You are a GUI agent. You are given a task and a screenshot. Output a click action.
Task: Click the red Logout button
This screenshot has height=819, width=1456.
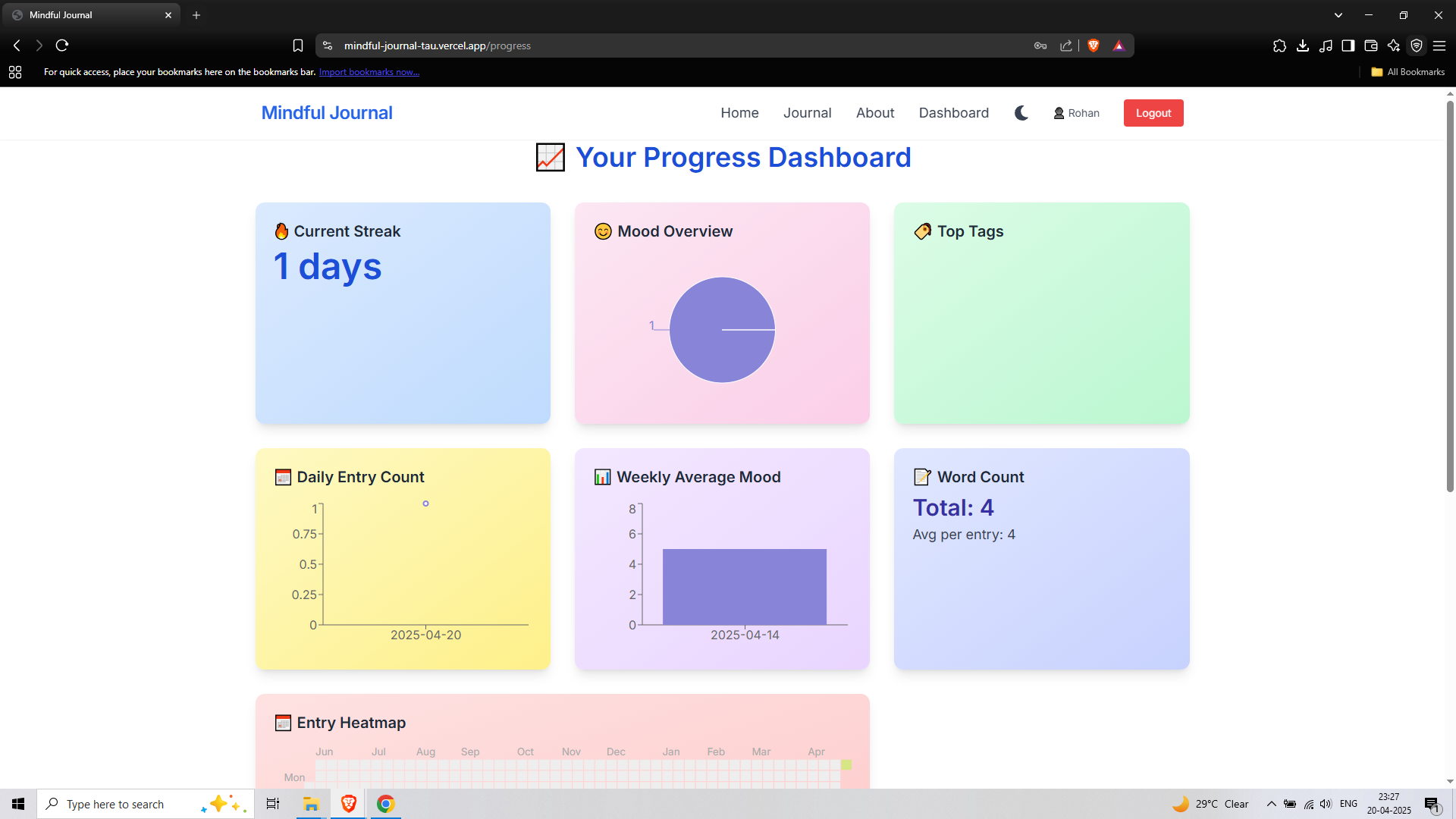click(x=1153, y=113)
